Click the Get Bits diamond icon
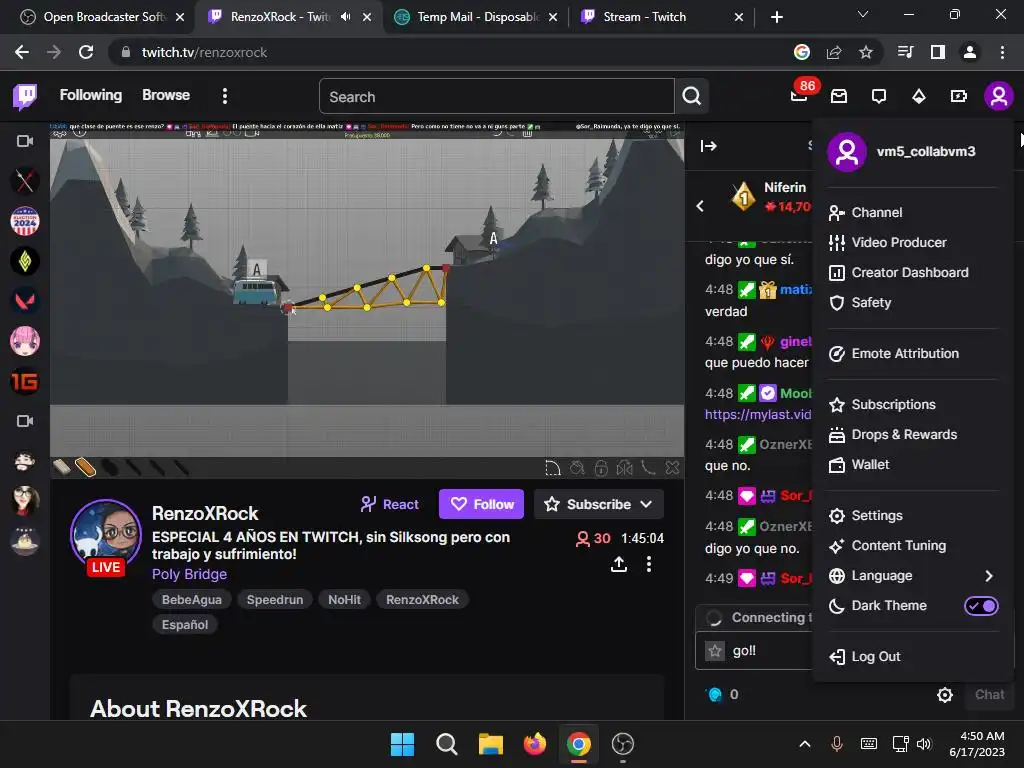The width and height of the screenshot is (1024, 768). [x=919, y=97]
